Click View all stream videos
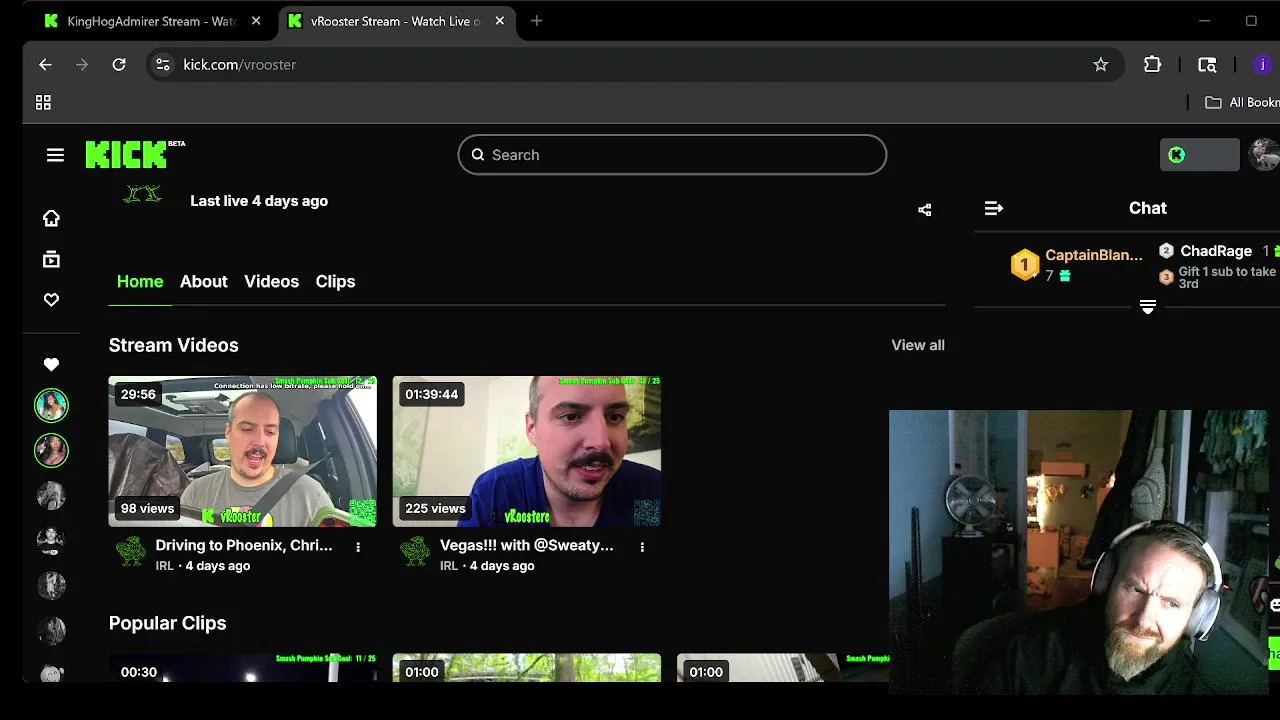 [918, 345]
